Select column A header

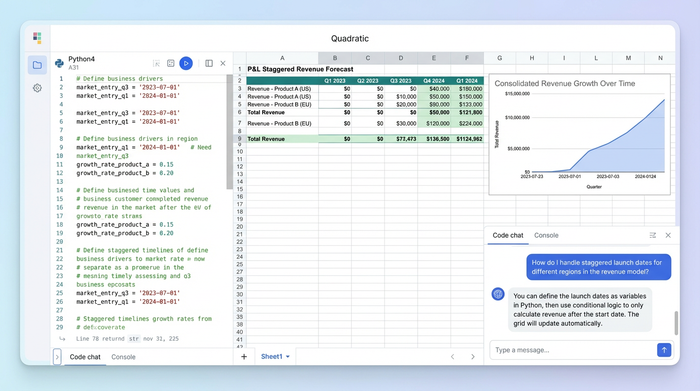click(x=282, y=58)
